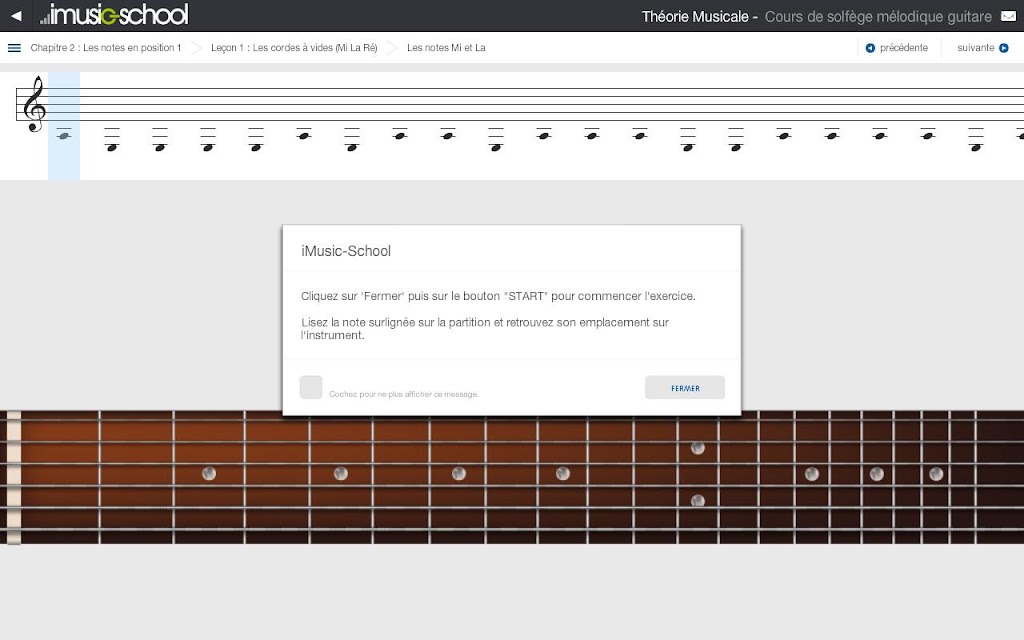Click the blue suivante arrow icon
Viewport: 1024px width, 640px height.
[1004, 48]
